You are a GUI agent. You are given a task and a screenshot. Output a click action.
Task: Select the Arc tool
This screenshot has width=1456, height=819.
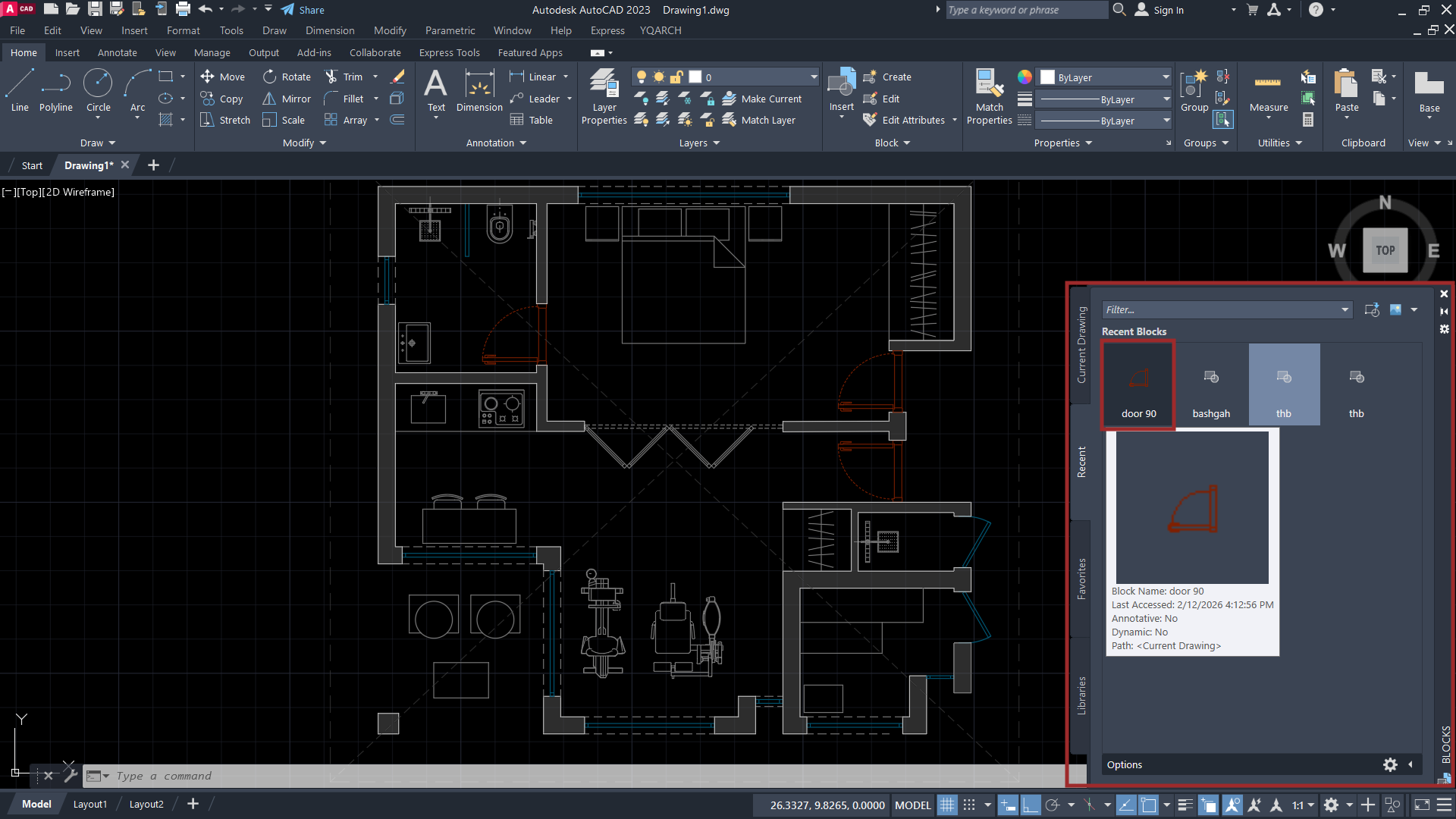pyautogui.click(x=137, y=90)
